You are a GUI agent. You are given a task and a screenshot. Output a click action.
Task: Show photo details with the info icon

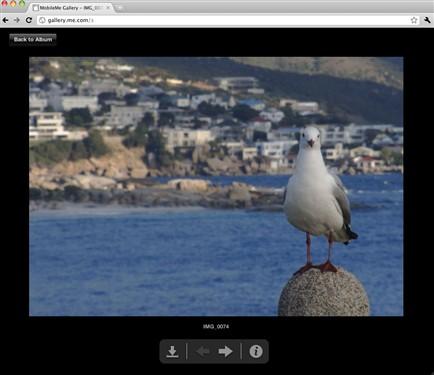pyautogui.click(x=256, y=351)
